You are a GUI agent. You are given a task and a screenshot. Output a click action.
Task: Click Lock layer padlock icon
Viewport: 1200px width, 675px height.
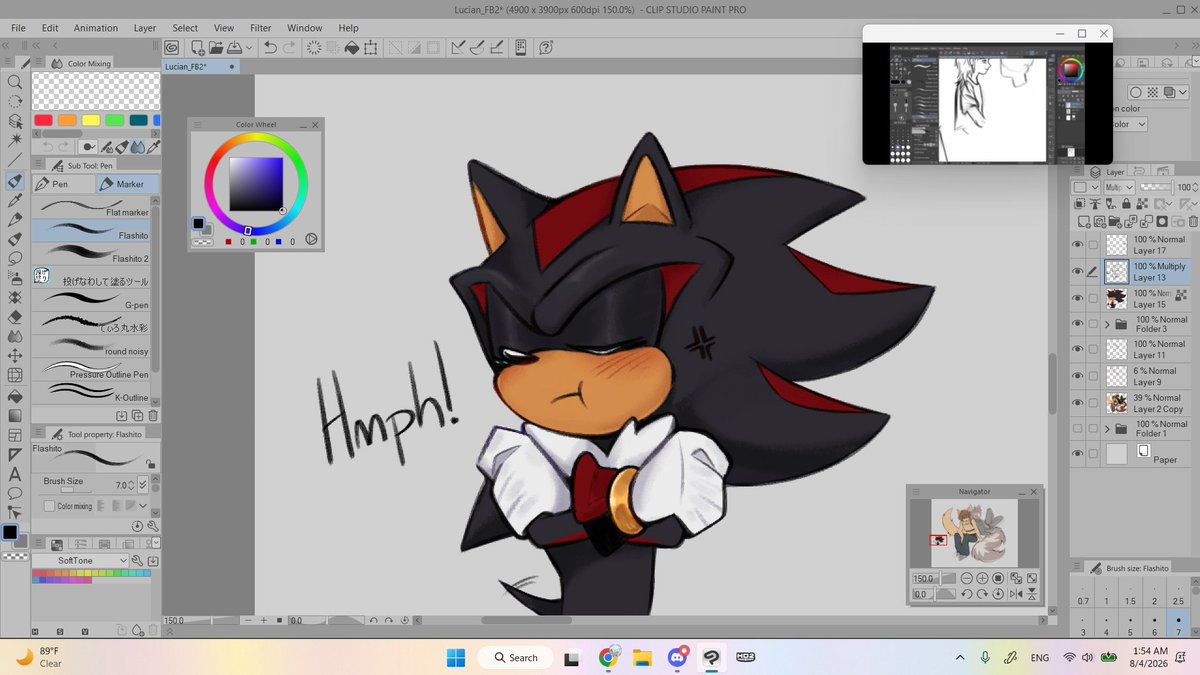(1126, 204)
